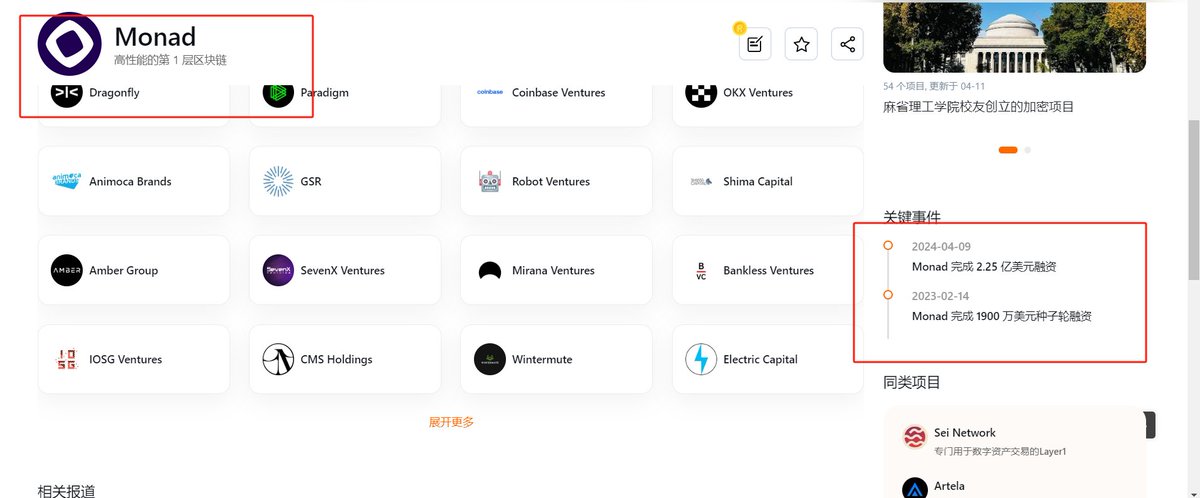Image resolution: width=1200 pixels, height=498 pixels.
Task: Click the CMS Holdings logo
Action: pos(278,359)
